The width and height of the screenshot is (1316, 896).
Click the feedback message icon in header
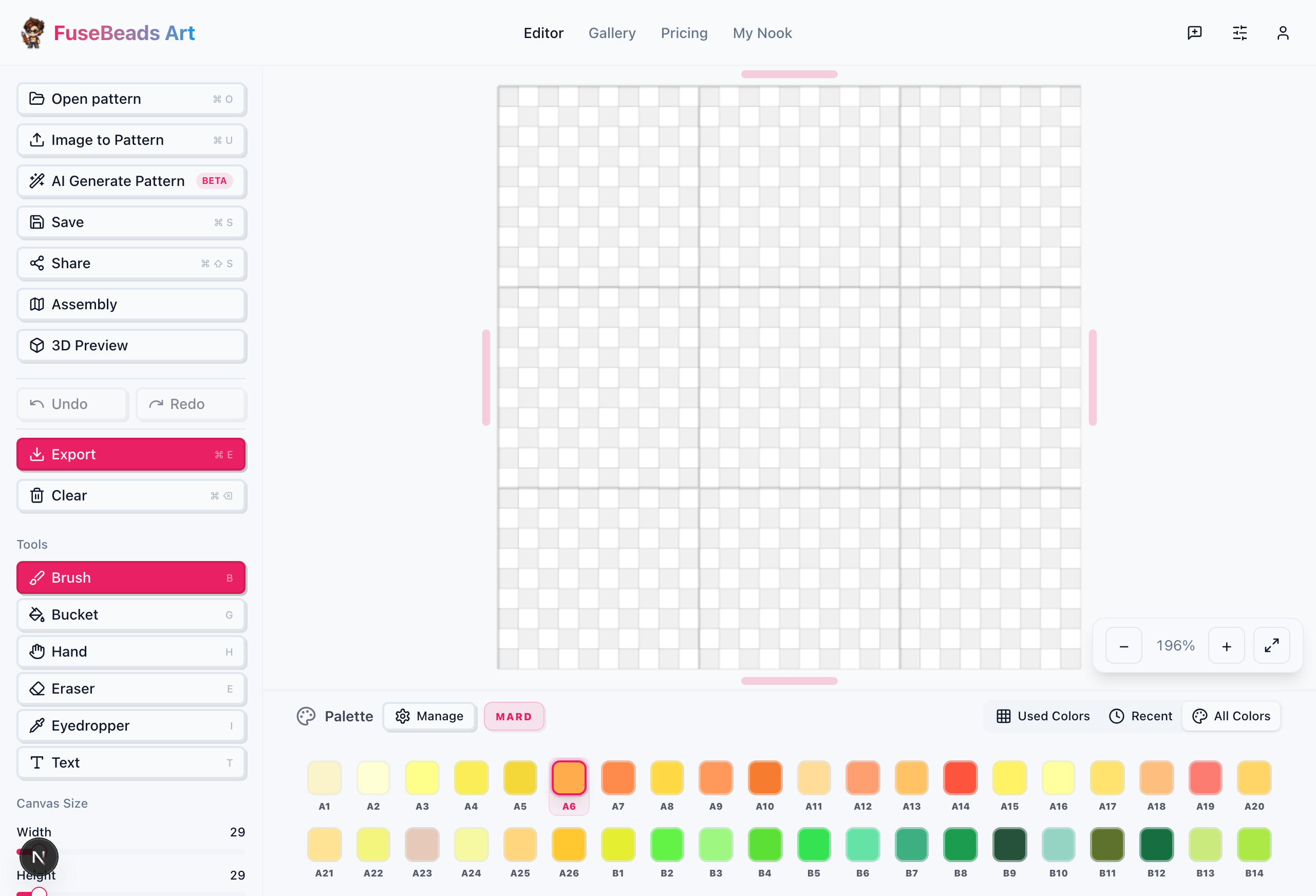(x=1195, y=33)
